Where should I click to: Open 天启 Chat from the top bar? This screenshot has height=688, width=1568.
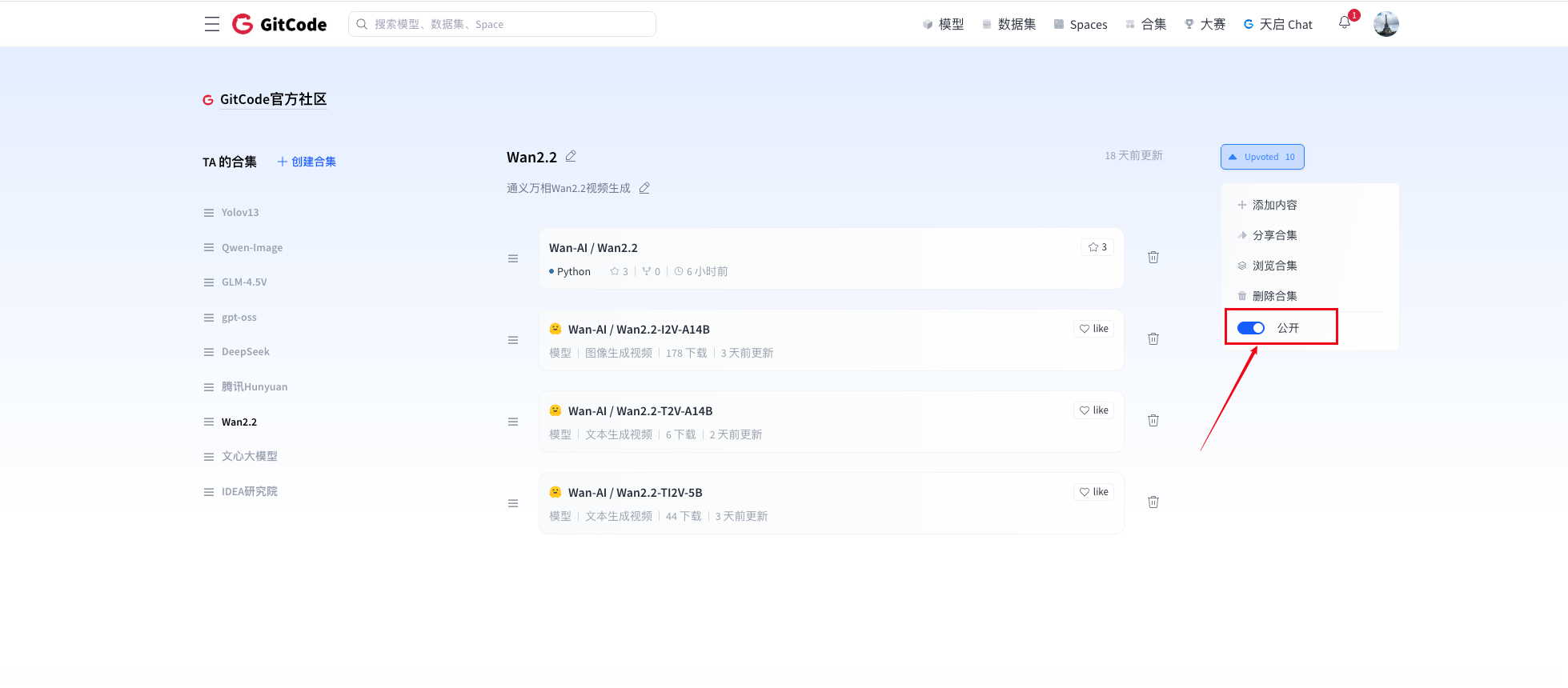point(1277,24)
